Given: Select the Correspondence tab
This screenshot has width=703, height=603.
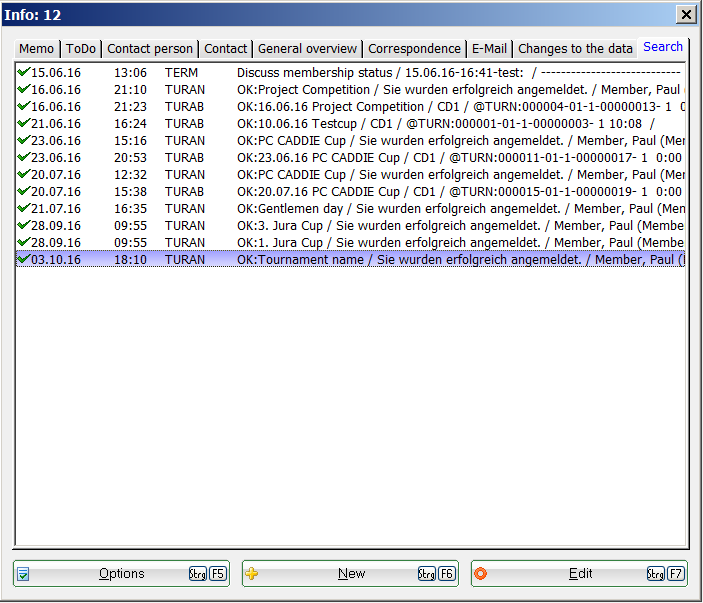Looking at the screenshot, I should (414, 49).
